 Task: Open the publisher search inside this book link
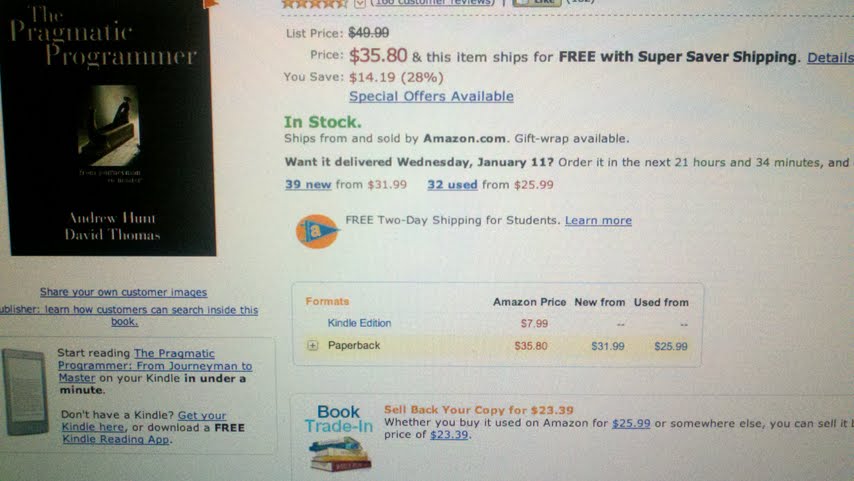[129, 315]
